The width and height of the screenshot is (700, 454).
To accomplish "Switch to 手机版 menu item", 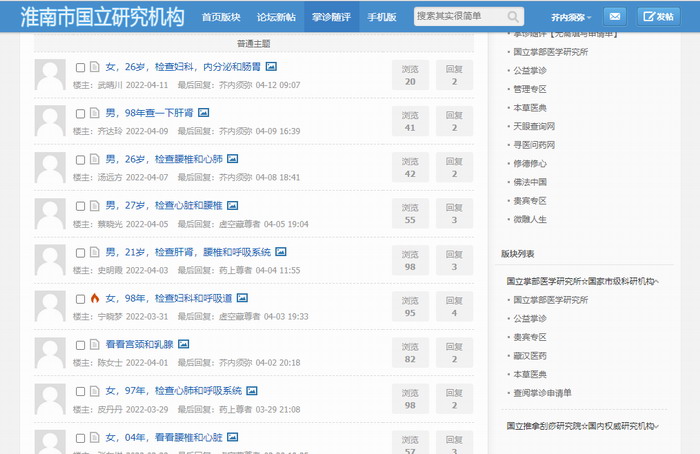I will click(x=382, y=17).
